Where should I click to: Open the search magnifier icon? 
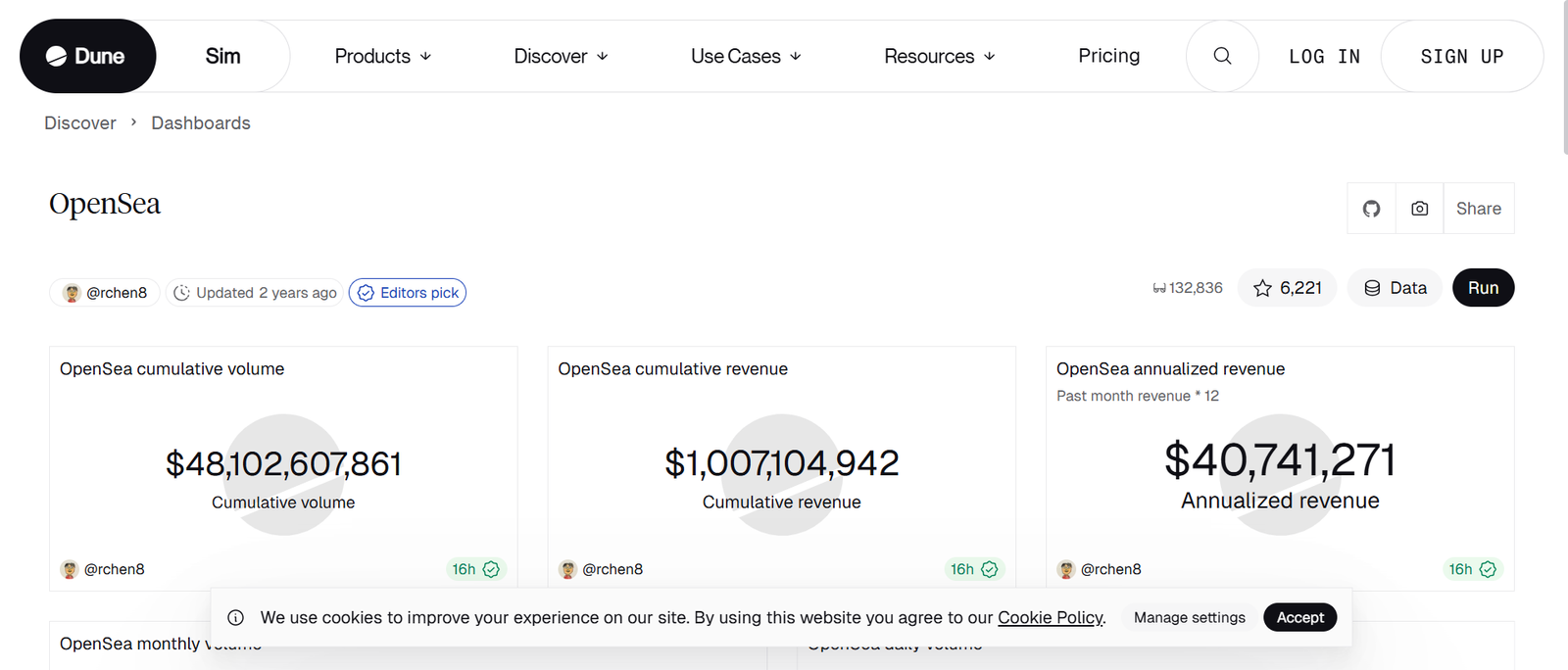click(x=1222, y=56)
